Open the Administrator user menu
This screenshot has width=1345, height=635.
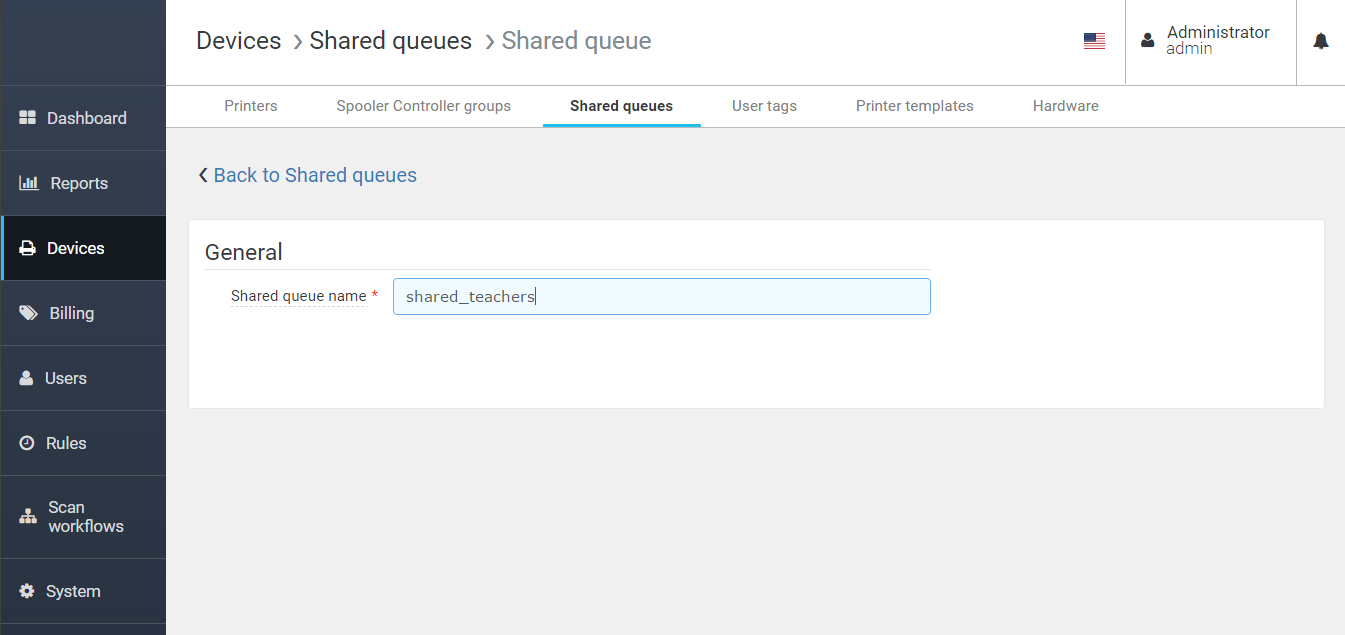tap(1210, 41)
